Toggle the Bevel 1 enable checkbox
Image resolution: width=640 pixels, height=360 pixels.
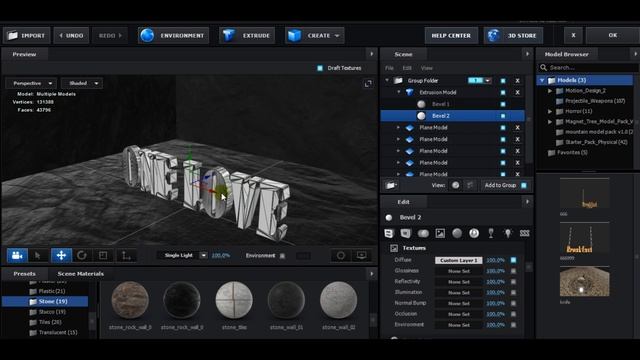point(503,104)
